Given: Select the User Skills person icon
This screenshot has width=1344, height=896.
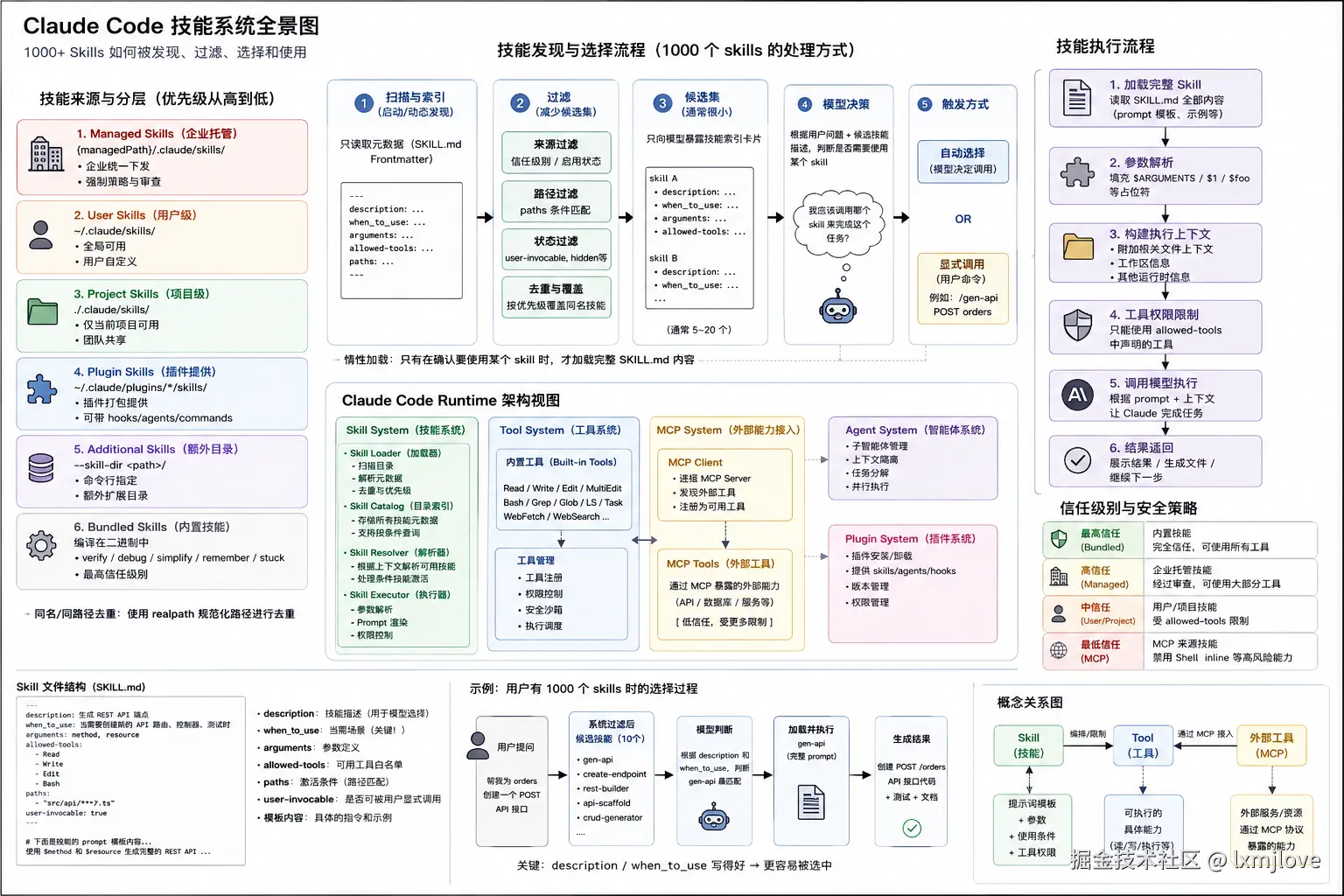Looking at the screenshot, I should tap(41, 234).
